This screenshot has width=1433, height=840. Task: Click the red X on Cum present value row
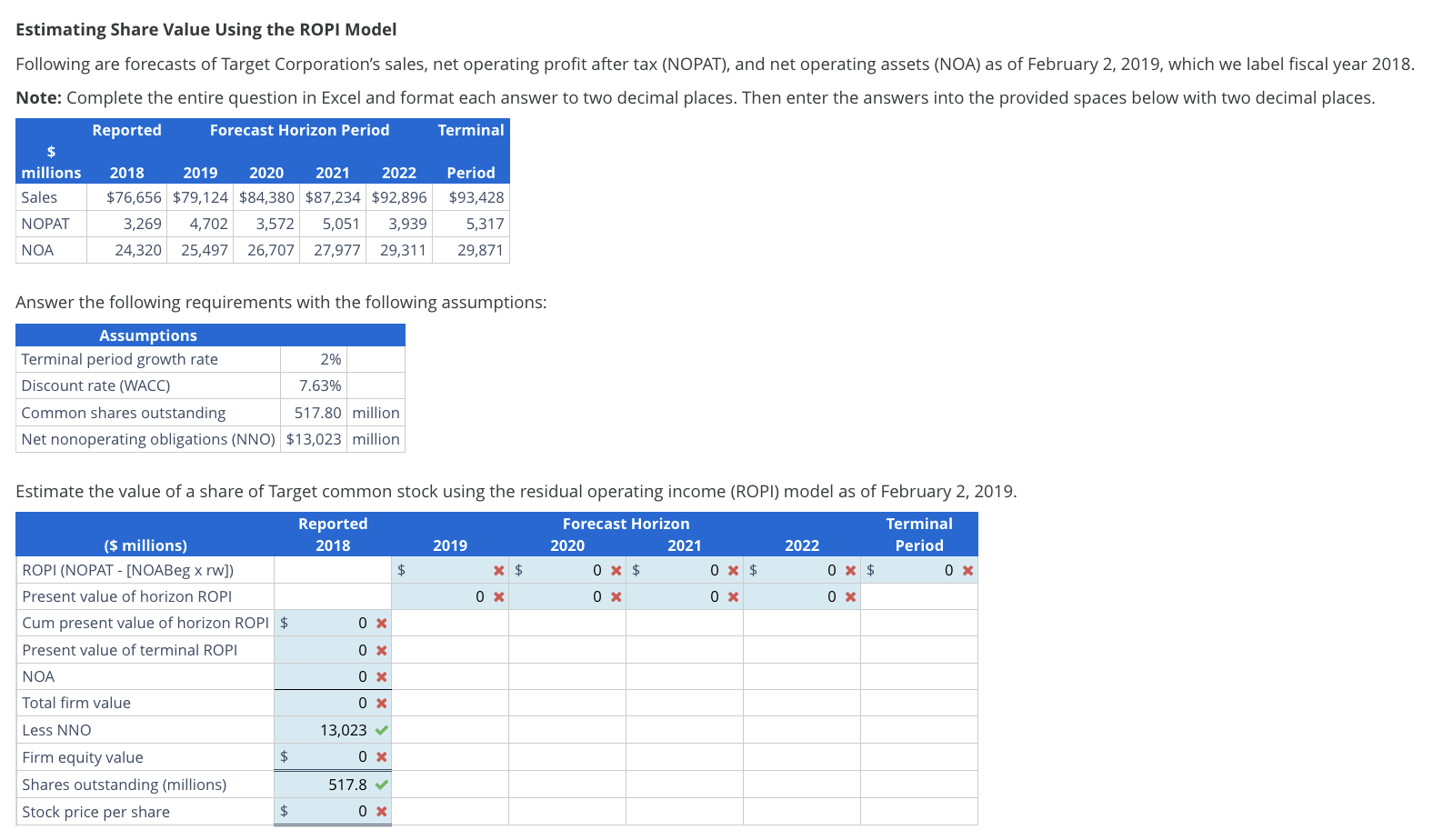click(x=382, y=624)
